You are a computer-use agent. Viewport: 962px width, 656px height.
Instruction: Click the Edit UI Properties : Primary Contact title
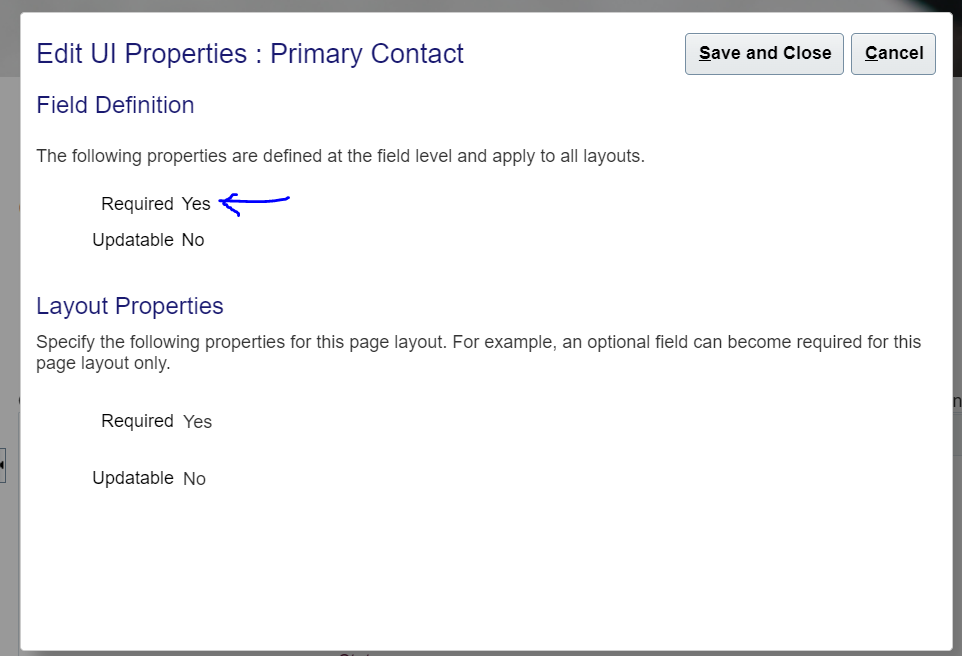coord(250,54)
